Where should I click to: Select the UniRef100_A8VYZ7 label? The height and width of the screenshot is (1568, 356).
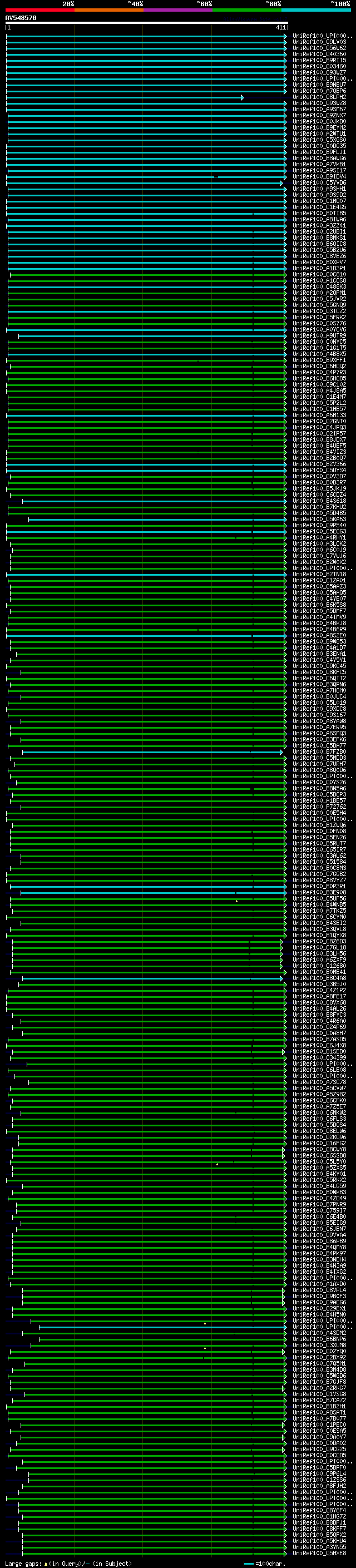click(x=319, y=880)
